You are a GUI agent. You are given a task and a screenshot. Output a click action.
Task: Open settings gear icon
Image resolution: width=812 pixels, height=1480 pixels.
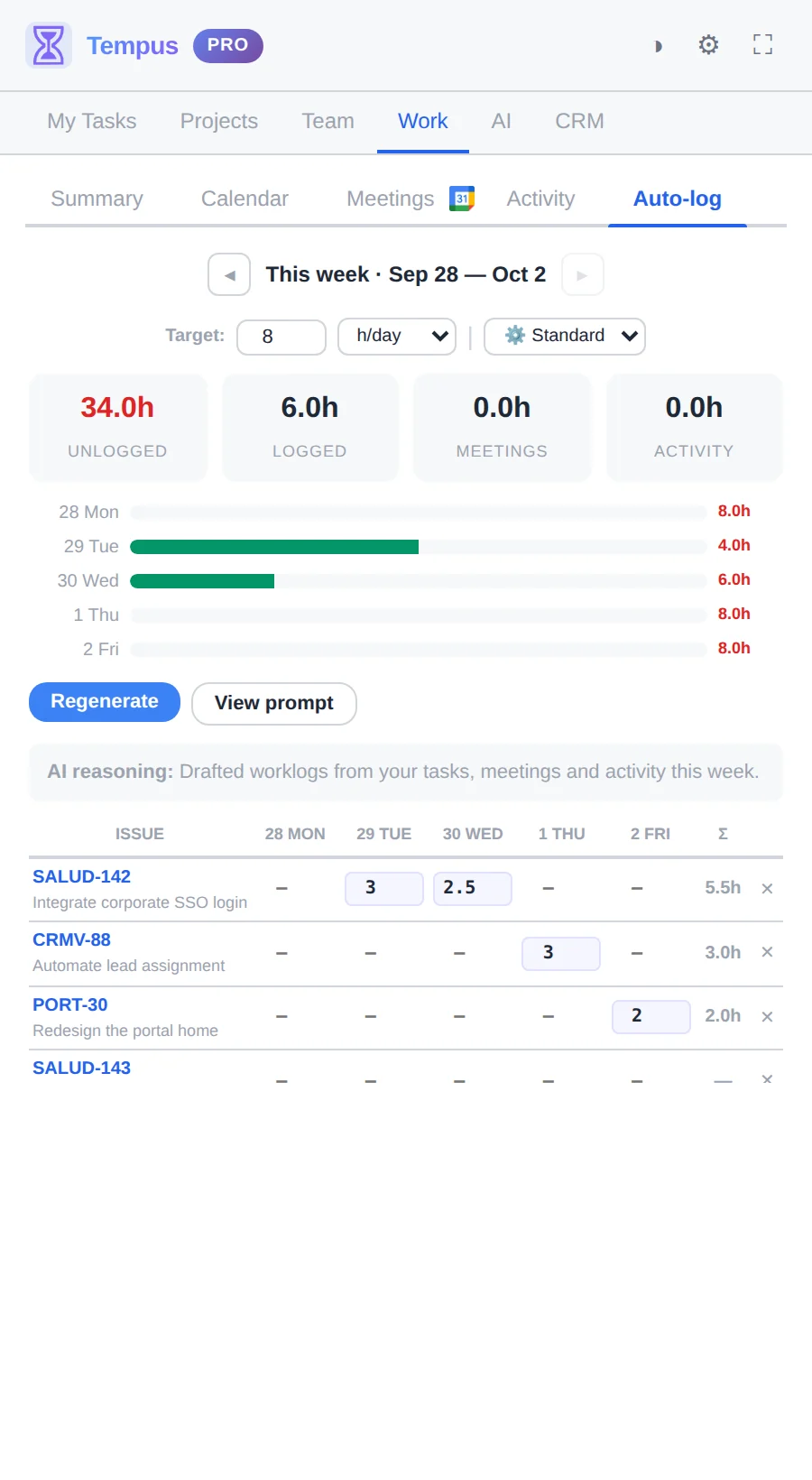tap(709, 45)
